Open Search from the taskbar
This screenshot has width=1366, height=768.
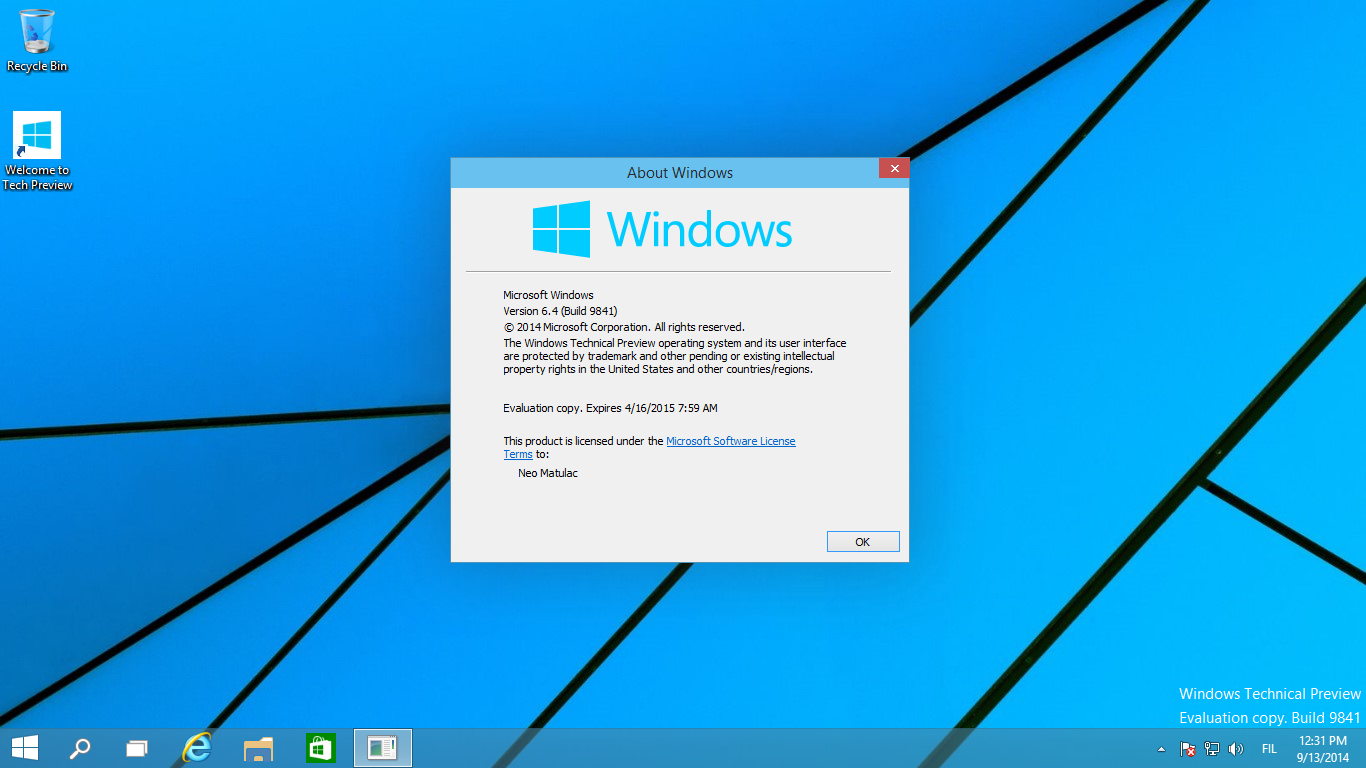pos(80,747)
